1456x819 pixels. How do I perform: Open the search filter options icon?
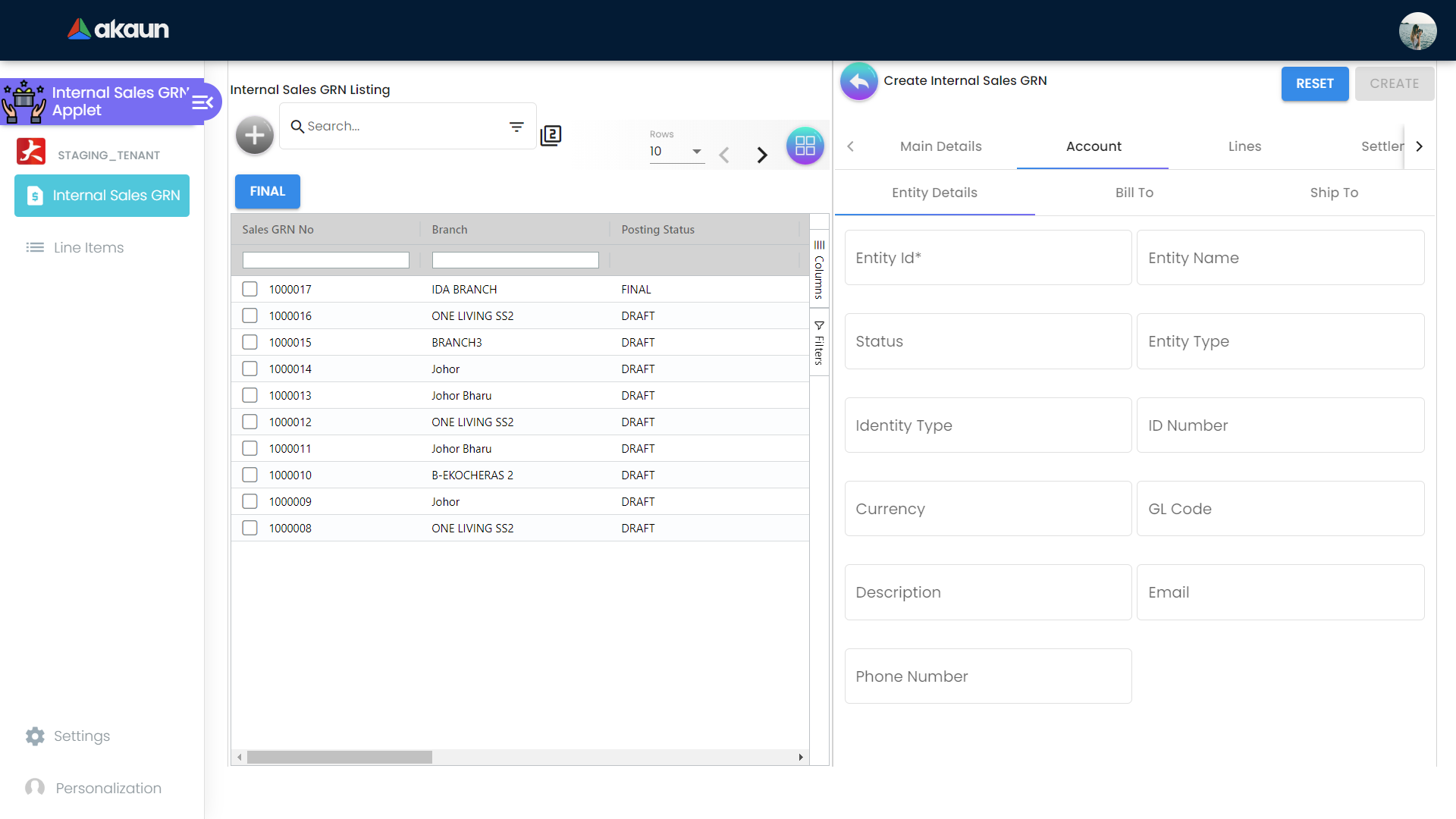(x=516, y=127)
